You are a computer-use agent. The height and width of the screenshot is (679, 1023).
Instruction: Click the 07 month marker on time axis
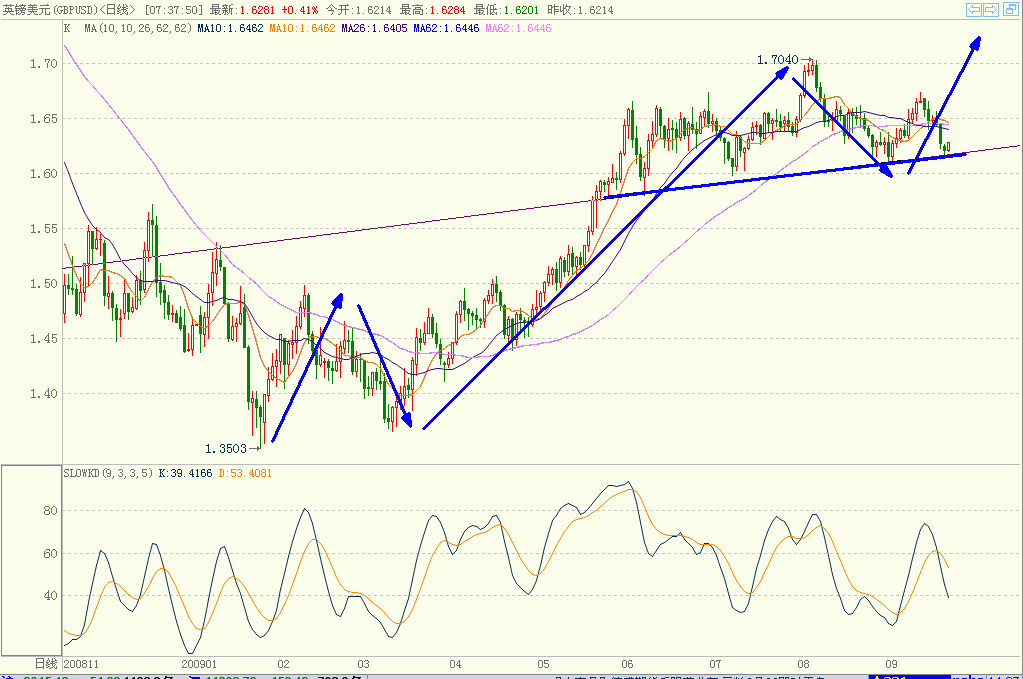coord(716,664)
